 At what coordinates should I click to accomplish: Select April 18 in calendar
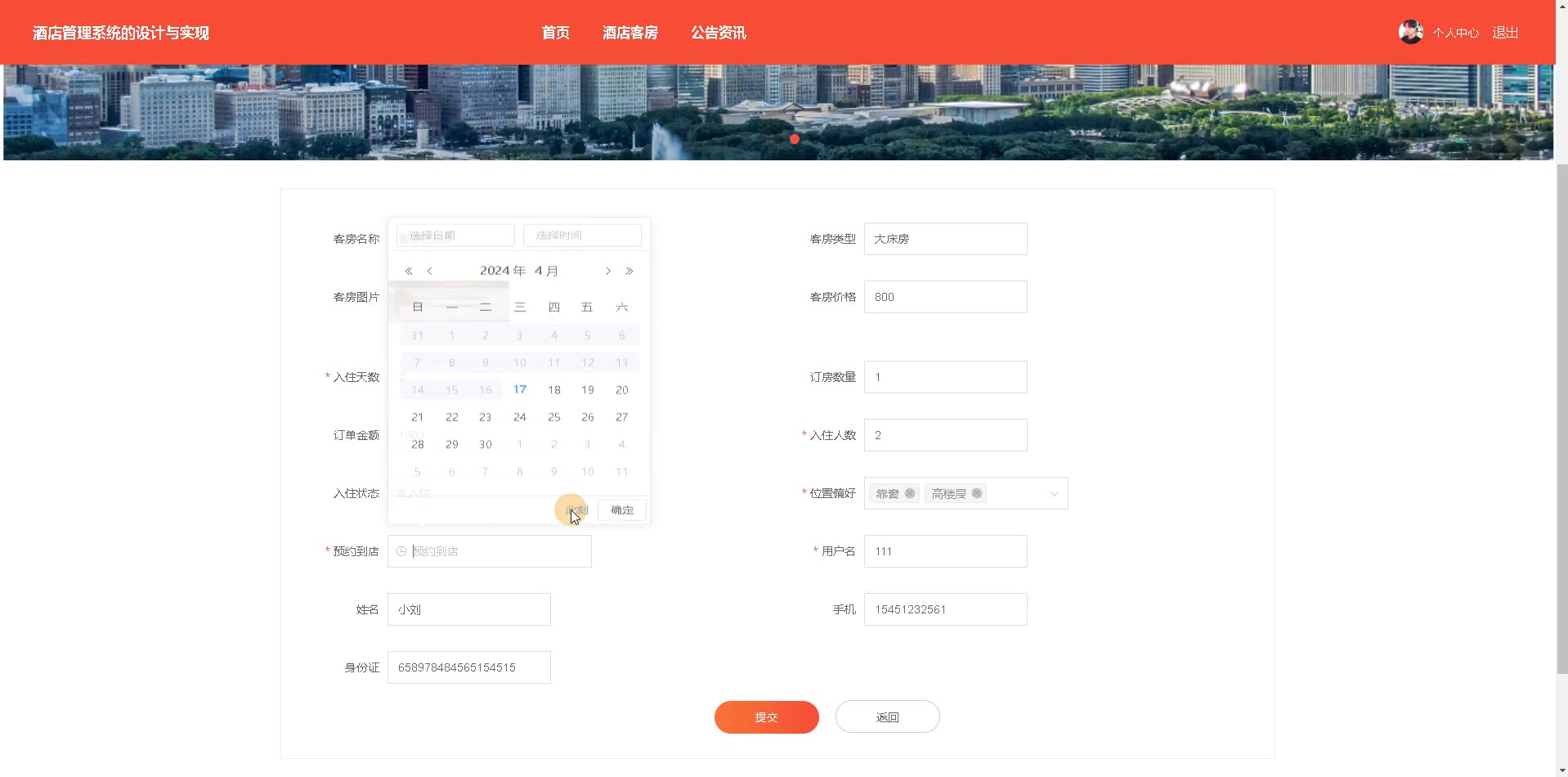554,390
